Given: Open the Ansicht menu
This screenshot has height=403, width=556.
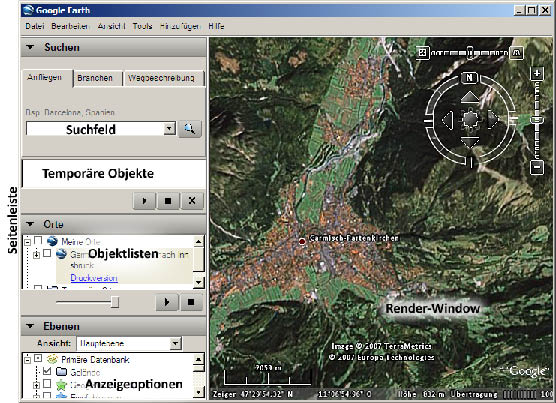Looking at the screenshot, I should click(x=111, y=26).
